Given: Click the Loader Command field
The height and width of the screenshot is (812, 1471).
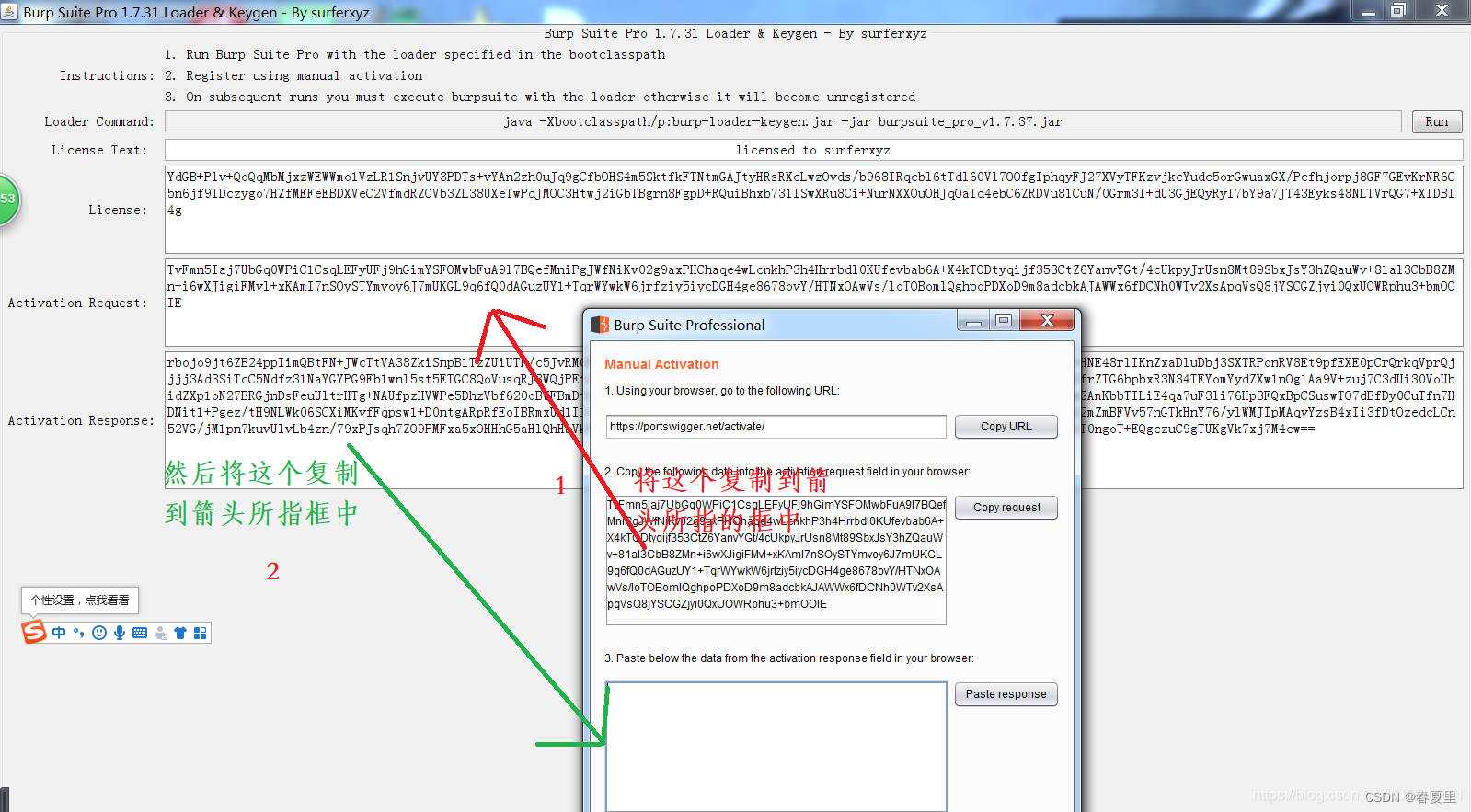Looking at the screenshot, I should click(783, 121).
